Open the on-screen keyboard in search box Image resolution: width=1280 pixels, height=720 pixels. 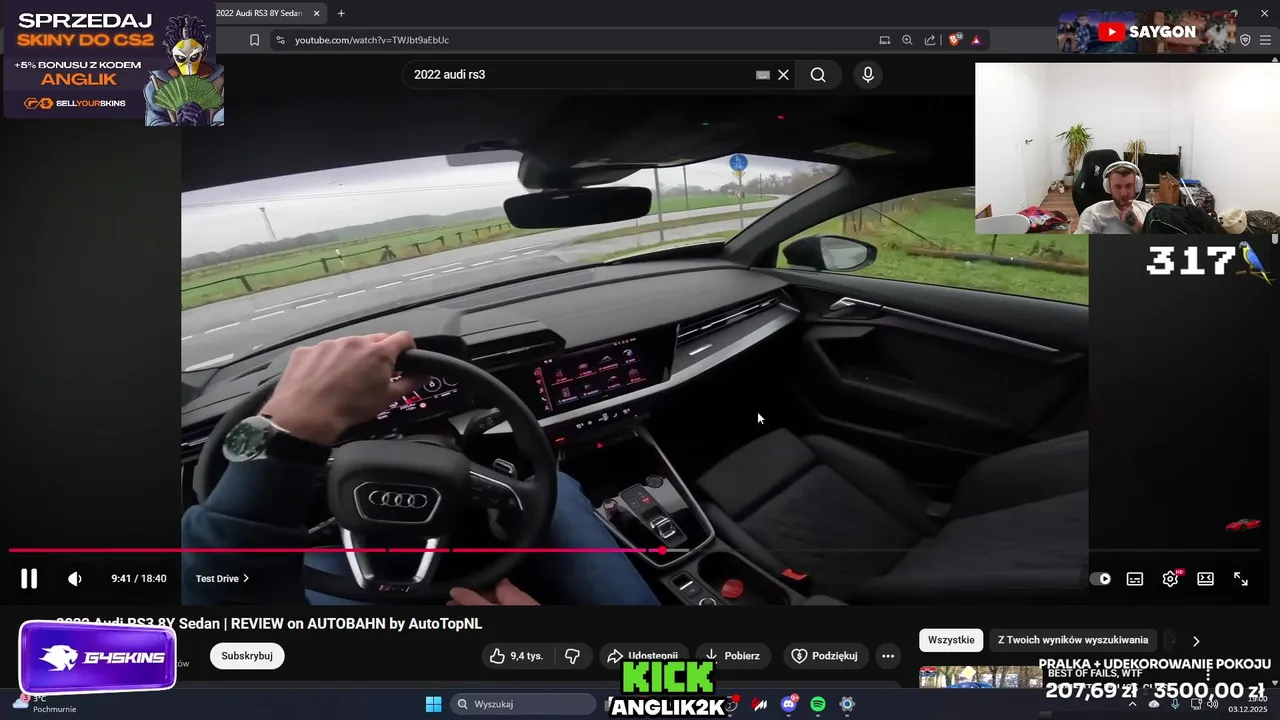click(763, 75)
